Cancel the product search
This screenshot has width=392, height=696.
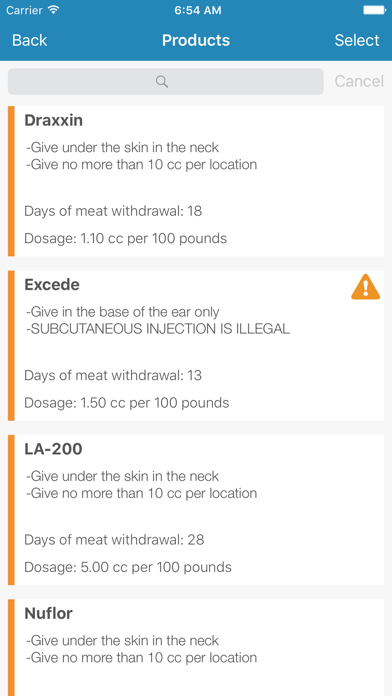[359, 81]
